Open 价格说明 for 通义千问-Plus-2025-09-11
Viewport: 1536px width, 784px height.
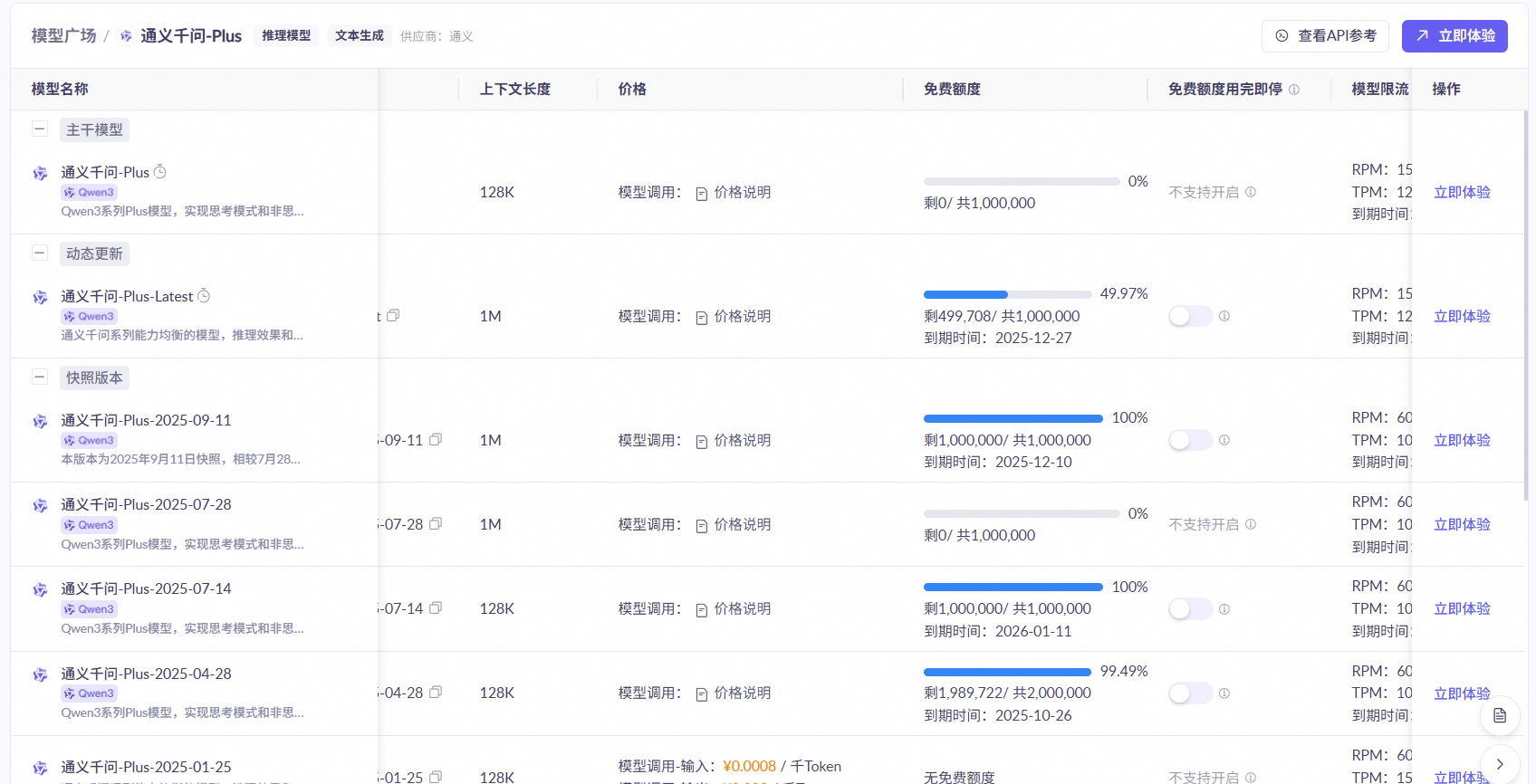pos(742,440)
